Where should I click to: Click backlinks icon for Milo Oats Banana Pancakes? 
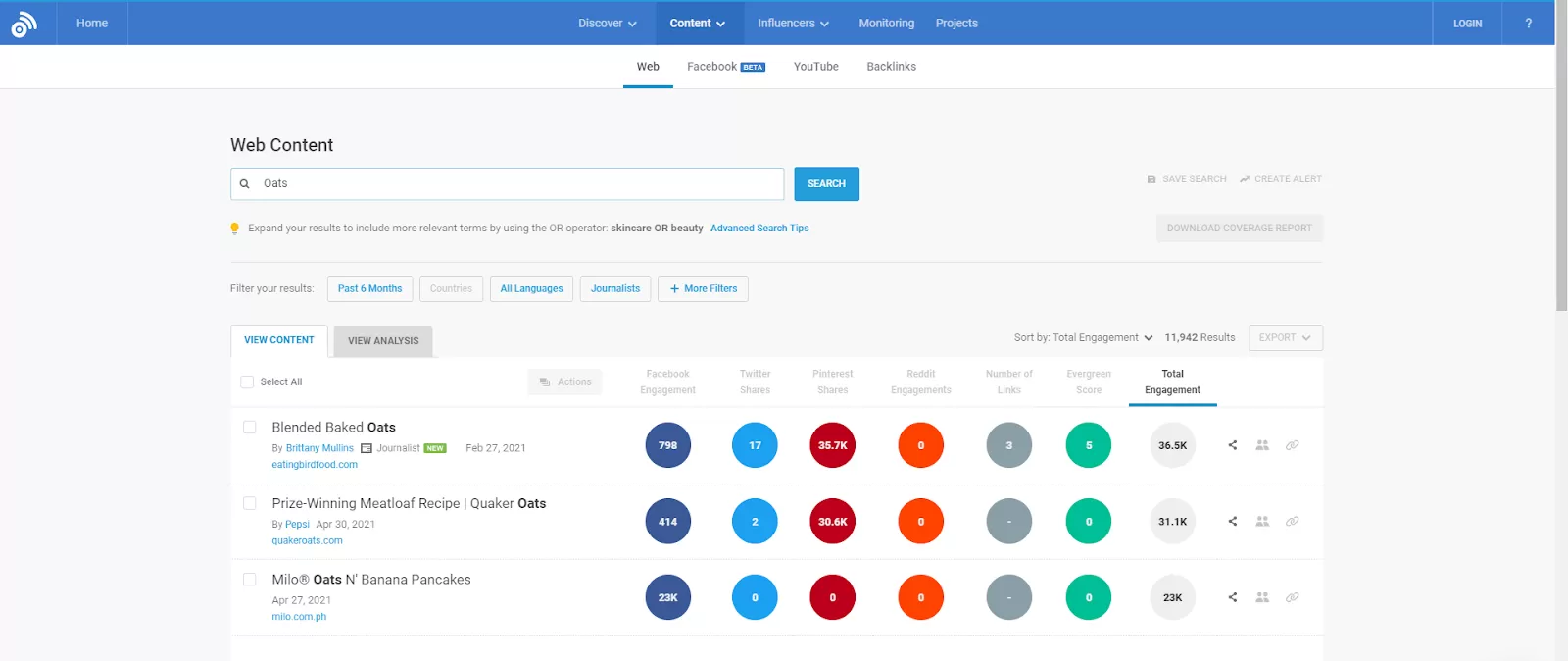coord(1293,597)
